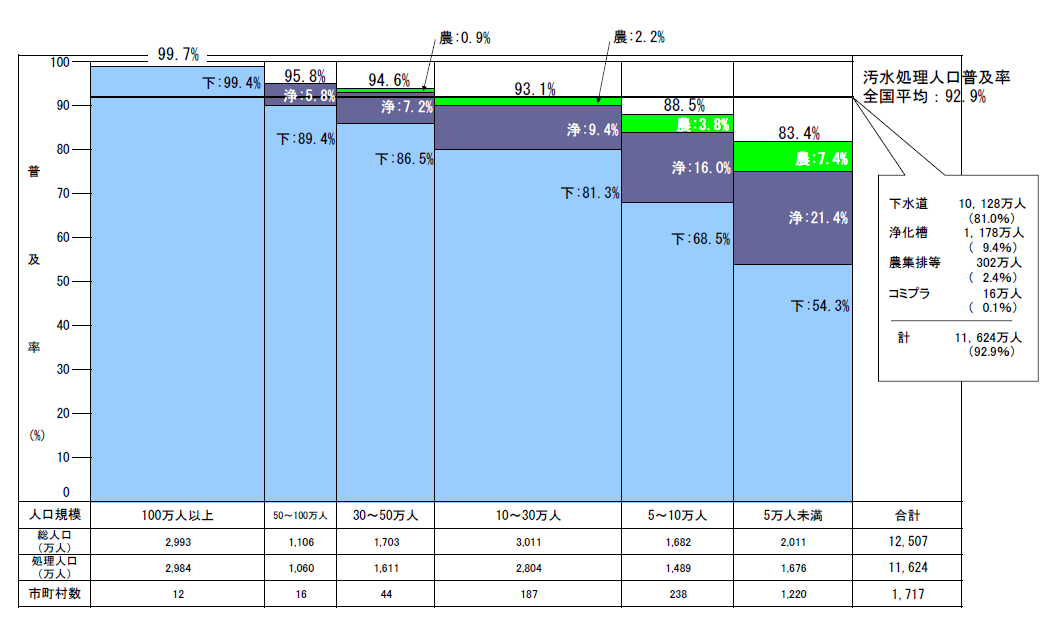Click the 1,682 total population cell
The width and height of the screenshot is (1050, 617).
pos(678,542)
